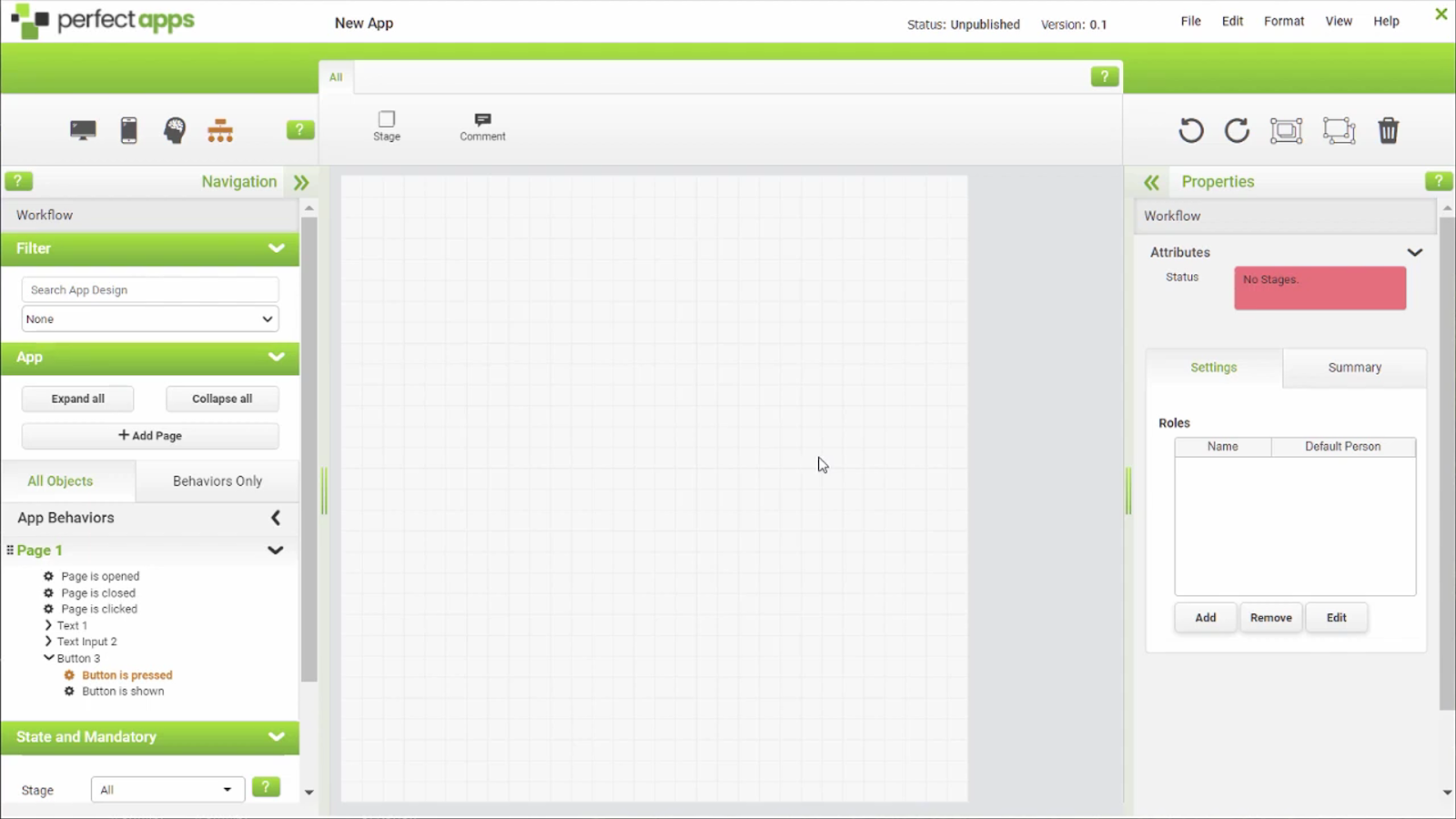This screenshot has height=819, width=1456.
Task: Collapse the App section header
Action: [x=276, y=357]
